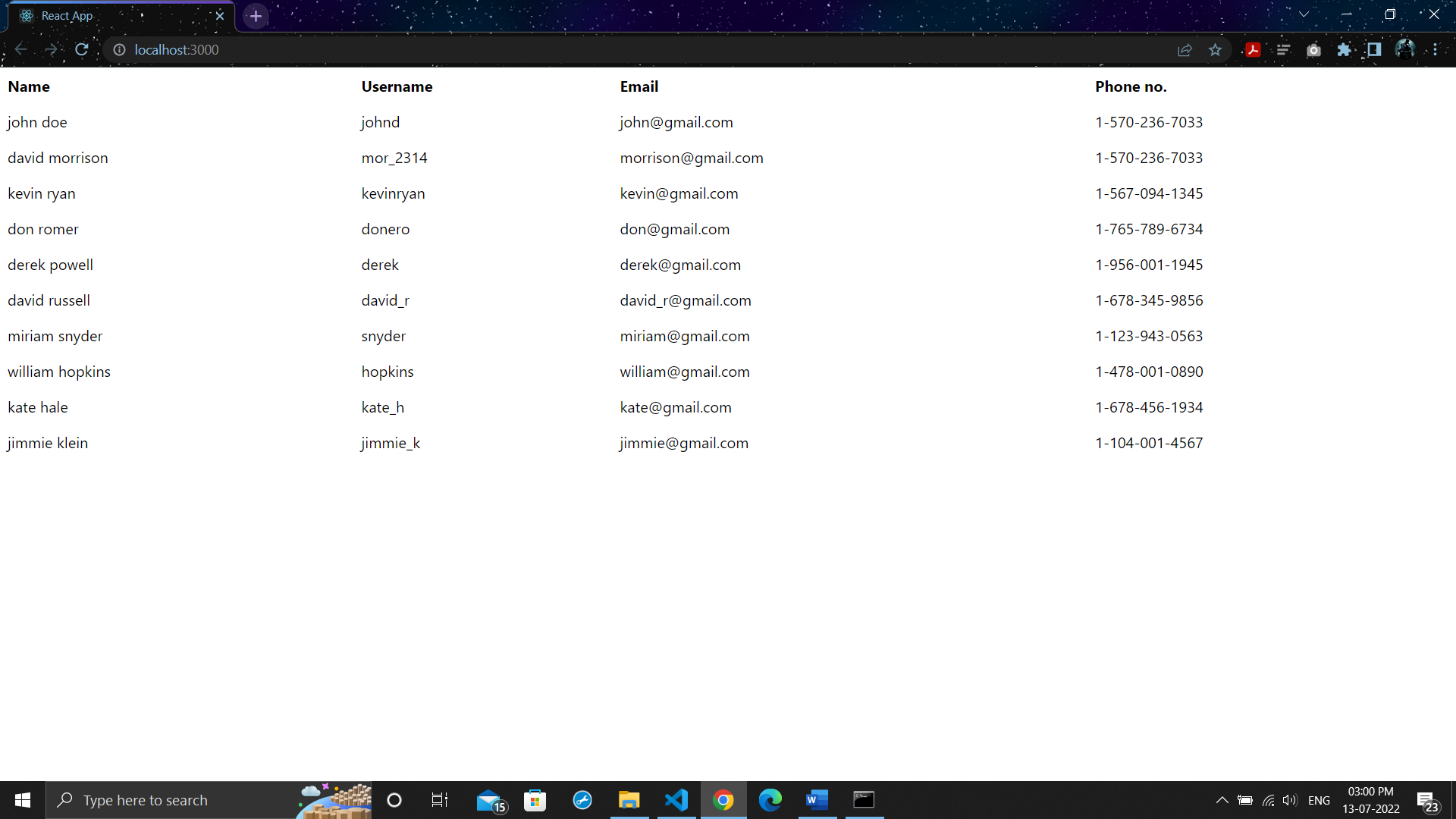
Task: Open Chrome three-dot menu
Action: 1436,50
